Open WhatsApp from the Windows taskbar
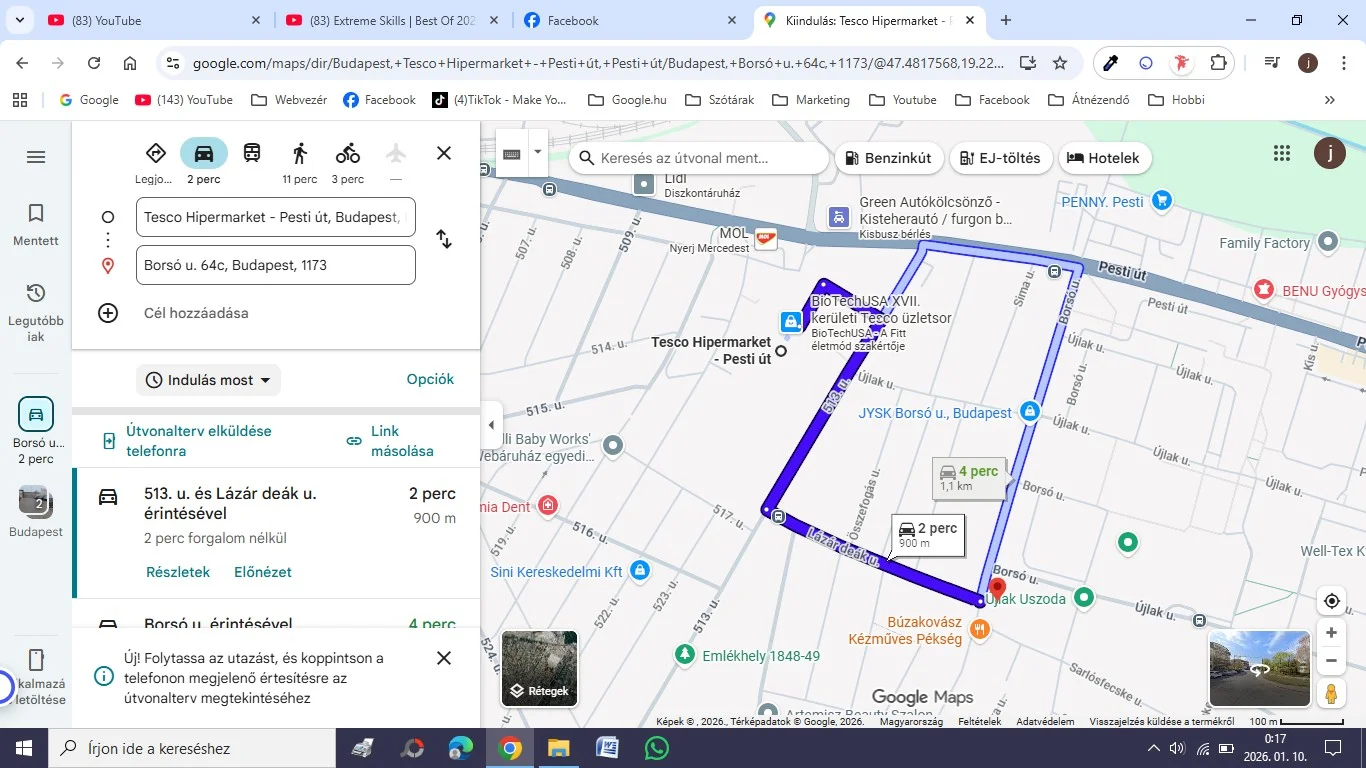 pyautogui.click(x=656, y=748)
